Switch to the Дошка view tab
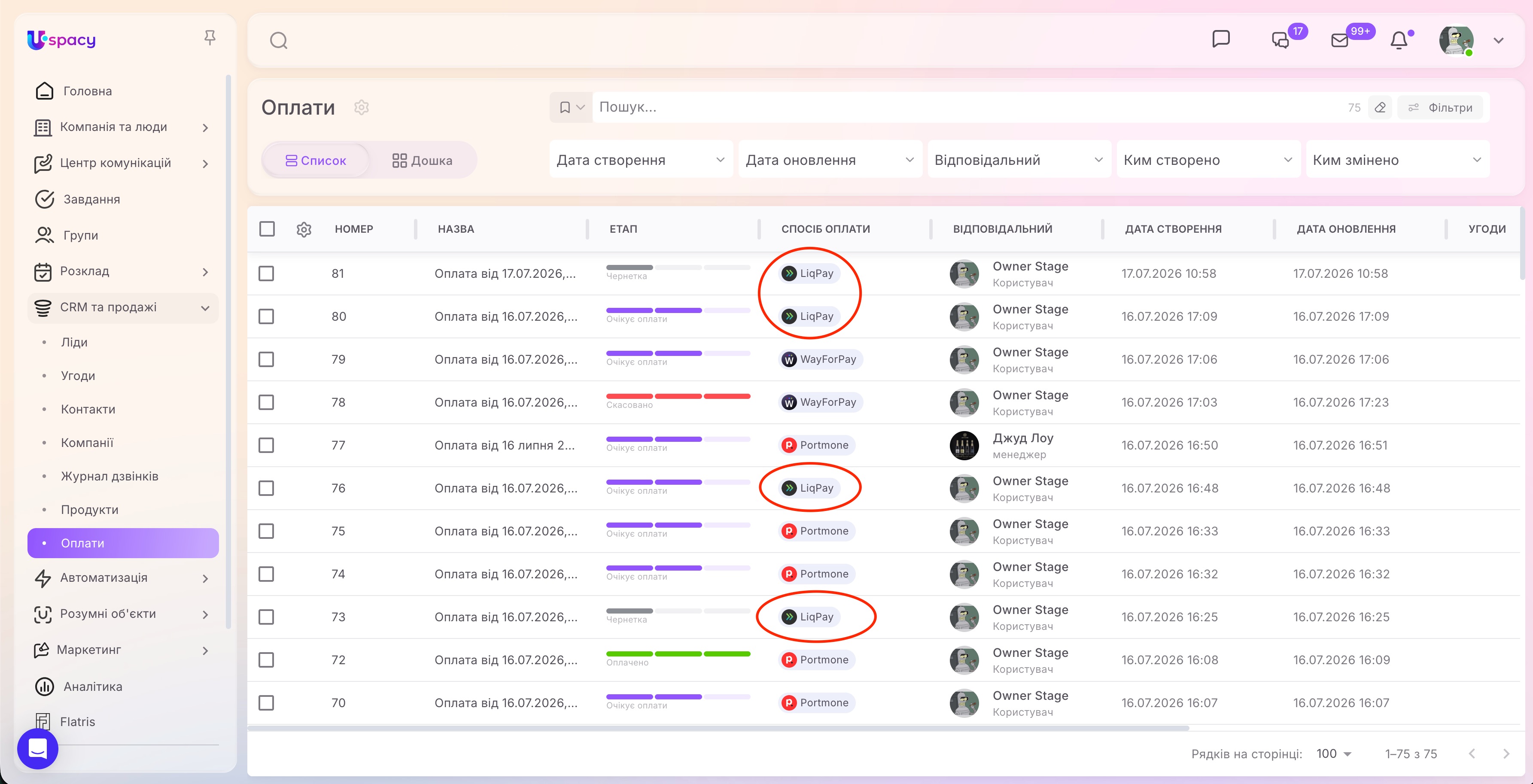Image resolution: width=1533 pixels, height=784 pixels. [422, 160]
